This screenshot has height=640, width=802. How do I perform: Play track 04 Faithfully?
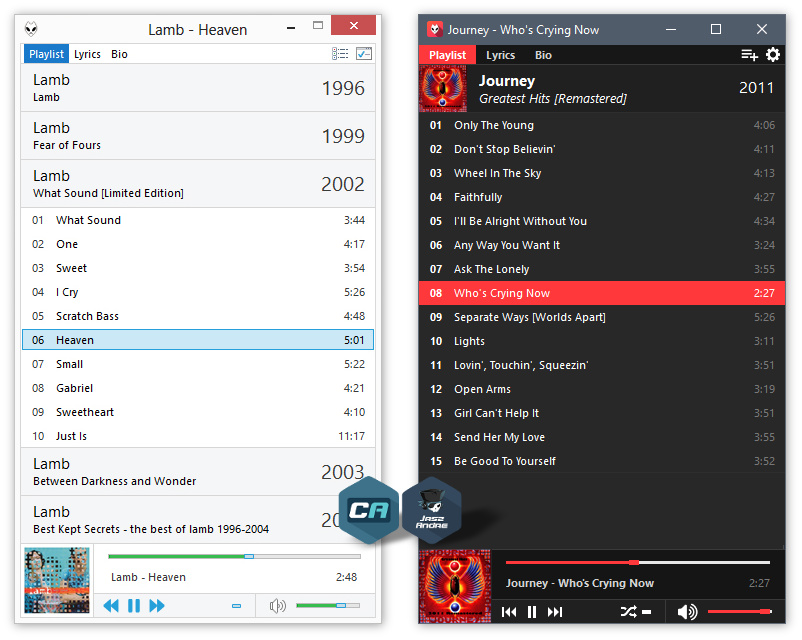coord(602,197)
